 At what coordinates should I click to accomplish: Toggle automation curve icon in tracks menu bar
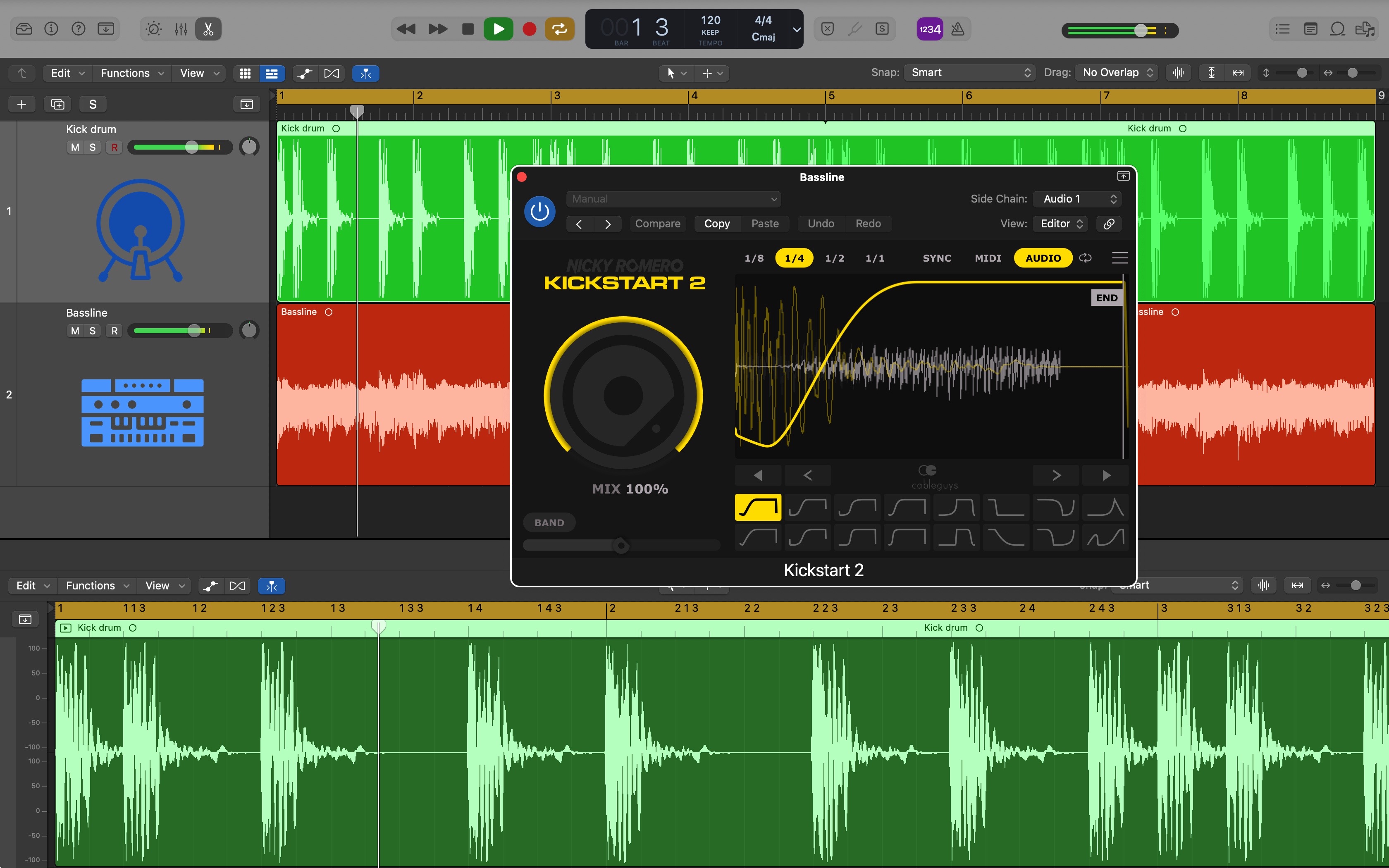coord(305,73)
